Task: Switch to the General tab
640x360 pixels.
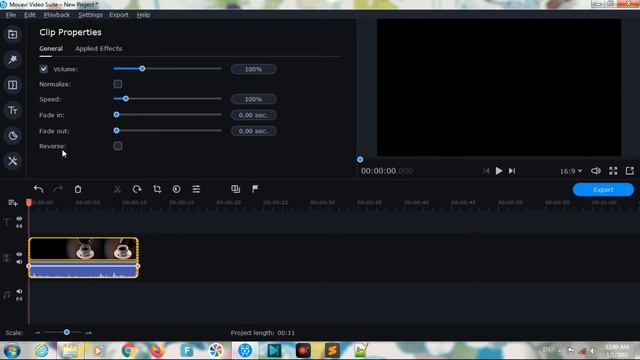Action: pyautogui.click(x=51, y=49)
